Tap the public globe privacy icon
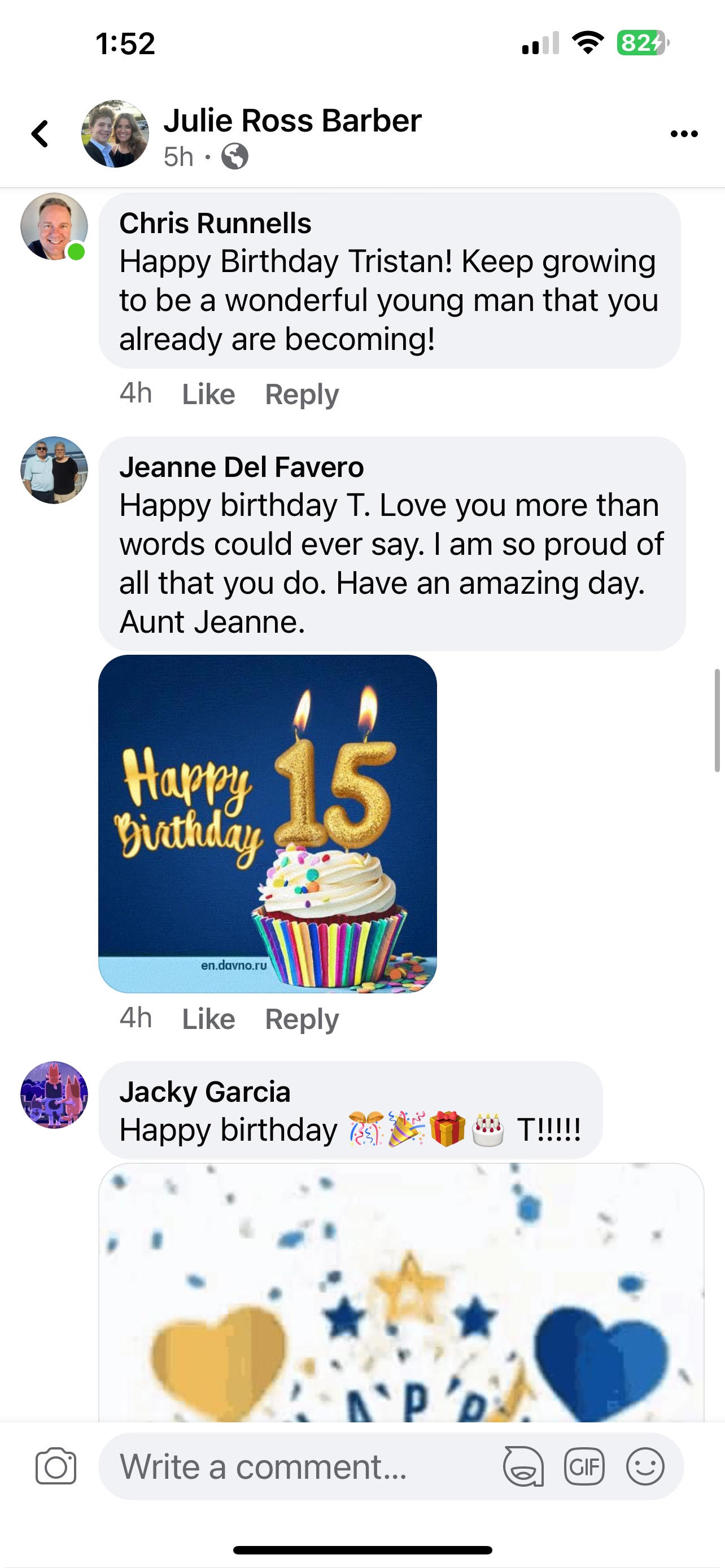 pyautogui.click(x=235, y=156)
